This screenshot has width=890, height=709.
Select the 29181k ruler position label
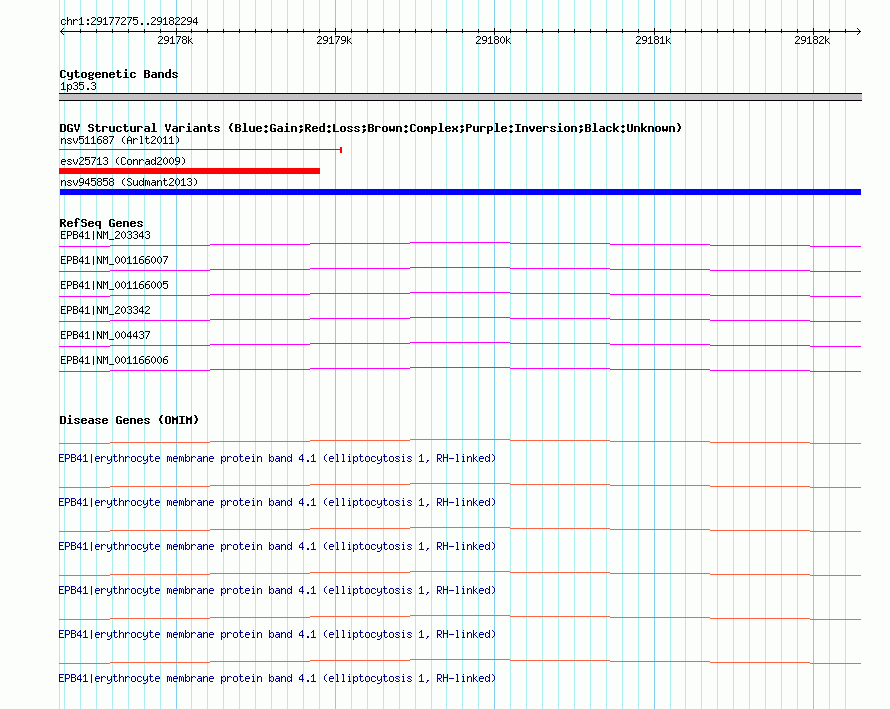tap(653, 40)
